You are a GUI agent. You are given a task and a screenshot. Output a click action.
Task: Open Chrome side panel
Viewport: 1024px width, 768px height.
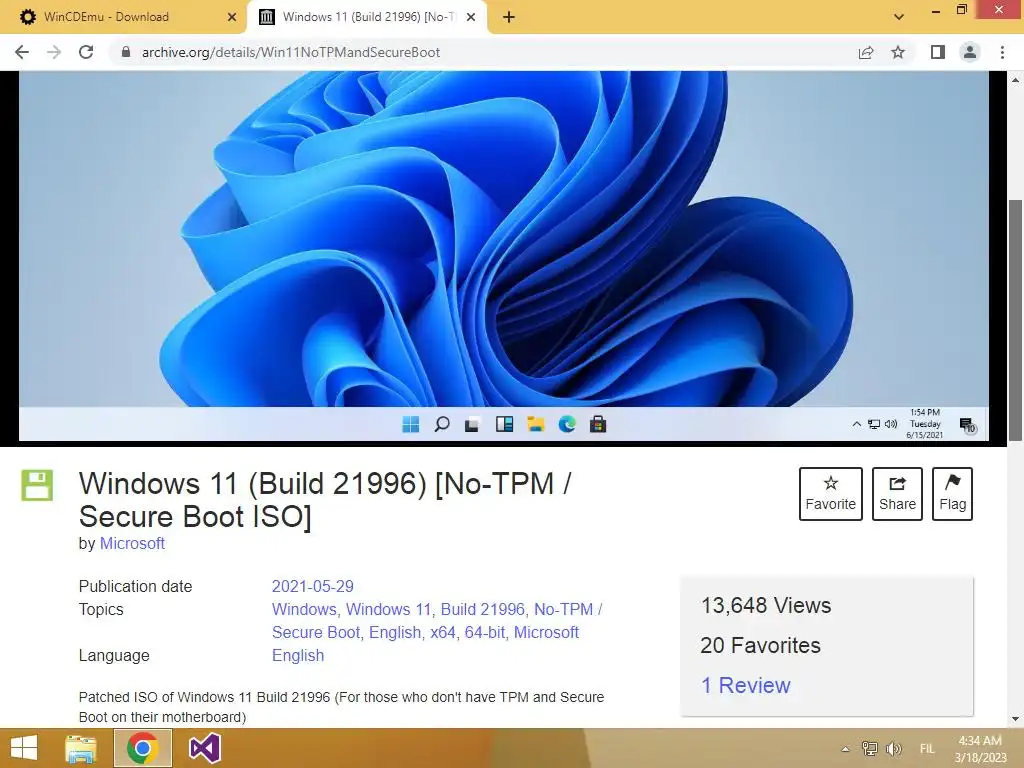[x=938, y=52]
